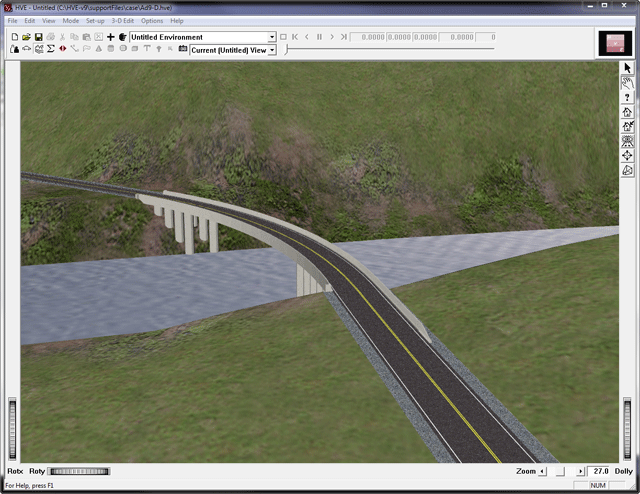Save the case with the floppy disk icon
The height and width of the screenshot is (494, 640).
coord(38,37)
